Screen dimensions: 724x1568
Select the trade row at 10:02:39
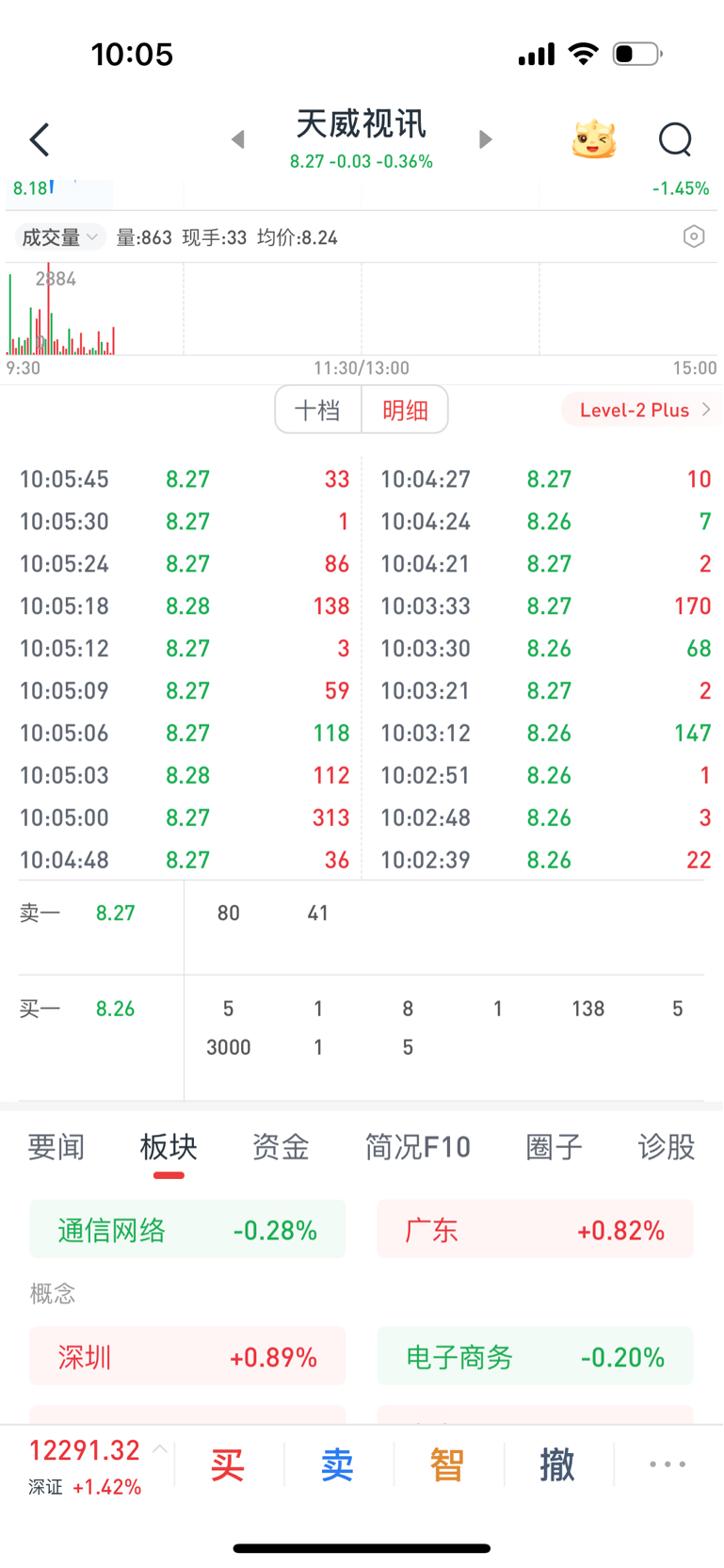point(545,860)
